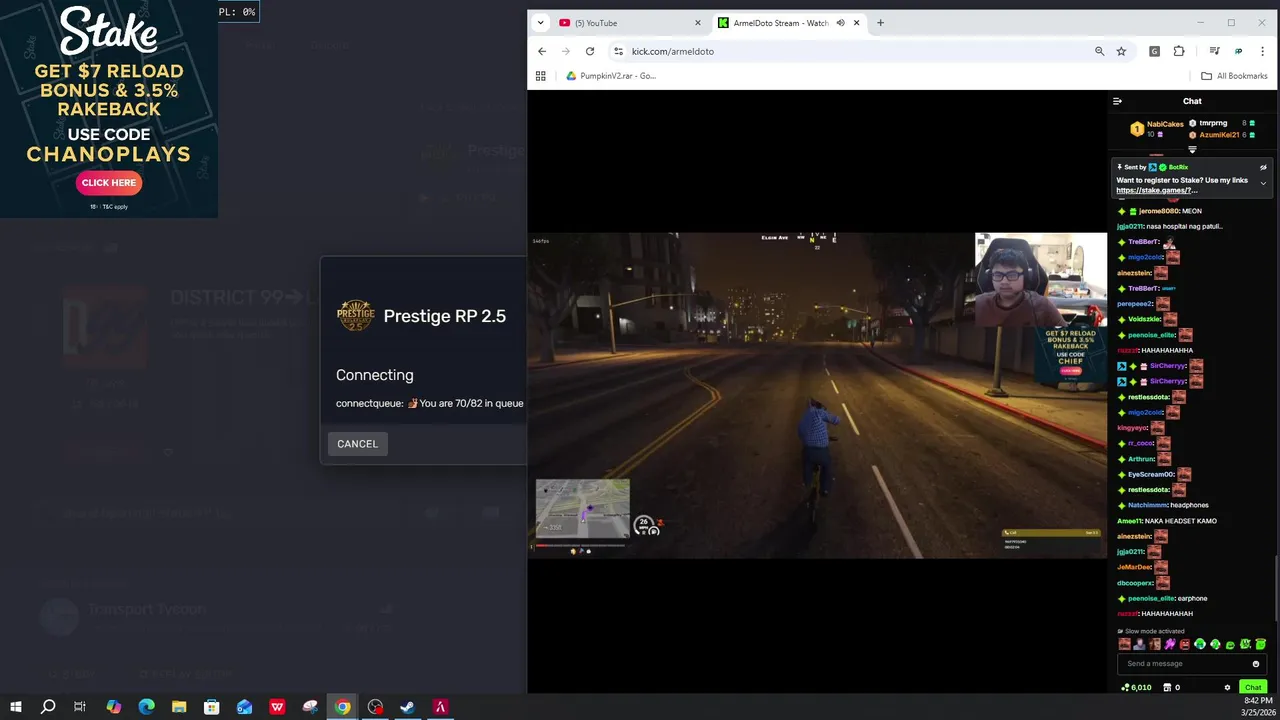Open Windows taskbar search
The height and width of the screenshot is (720, 1280).
click(x=47, y=707)
